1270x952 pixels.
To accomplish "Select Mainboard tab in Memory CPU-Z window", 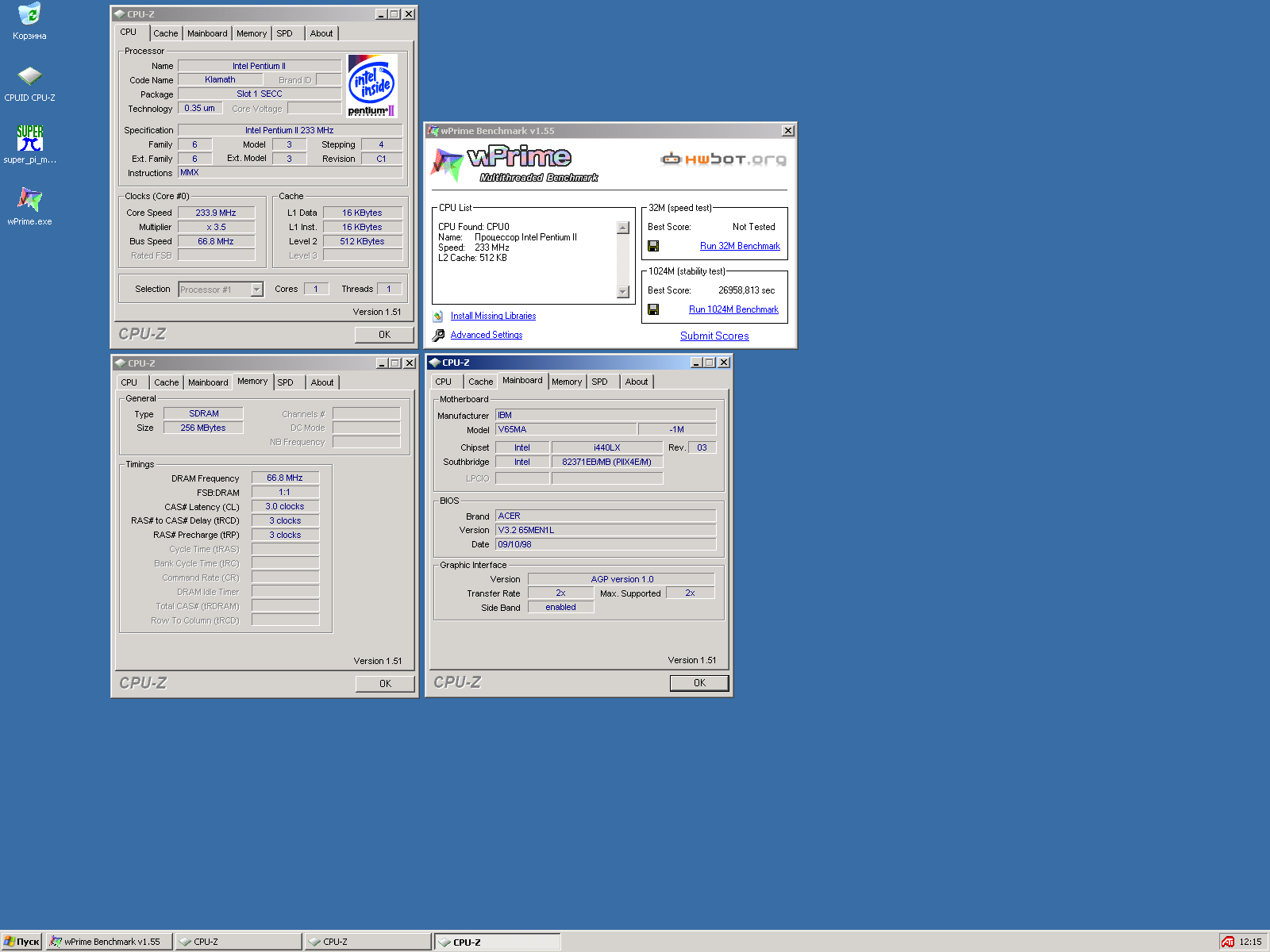I will point(208,382).
